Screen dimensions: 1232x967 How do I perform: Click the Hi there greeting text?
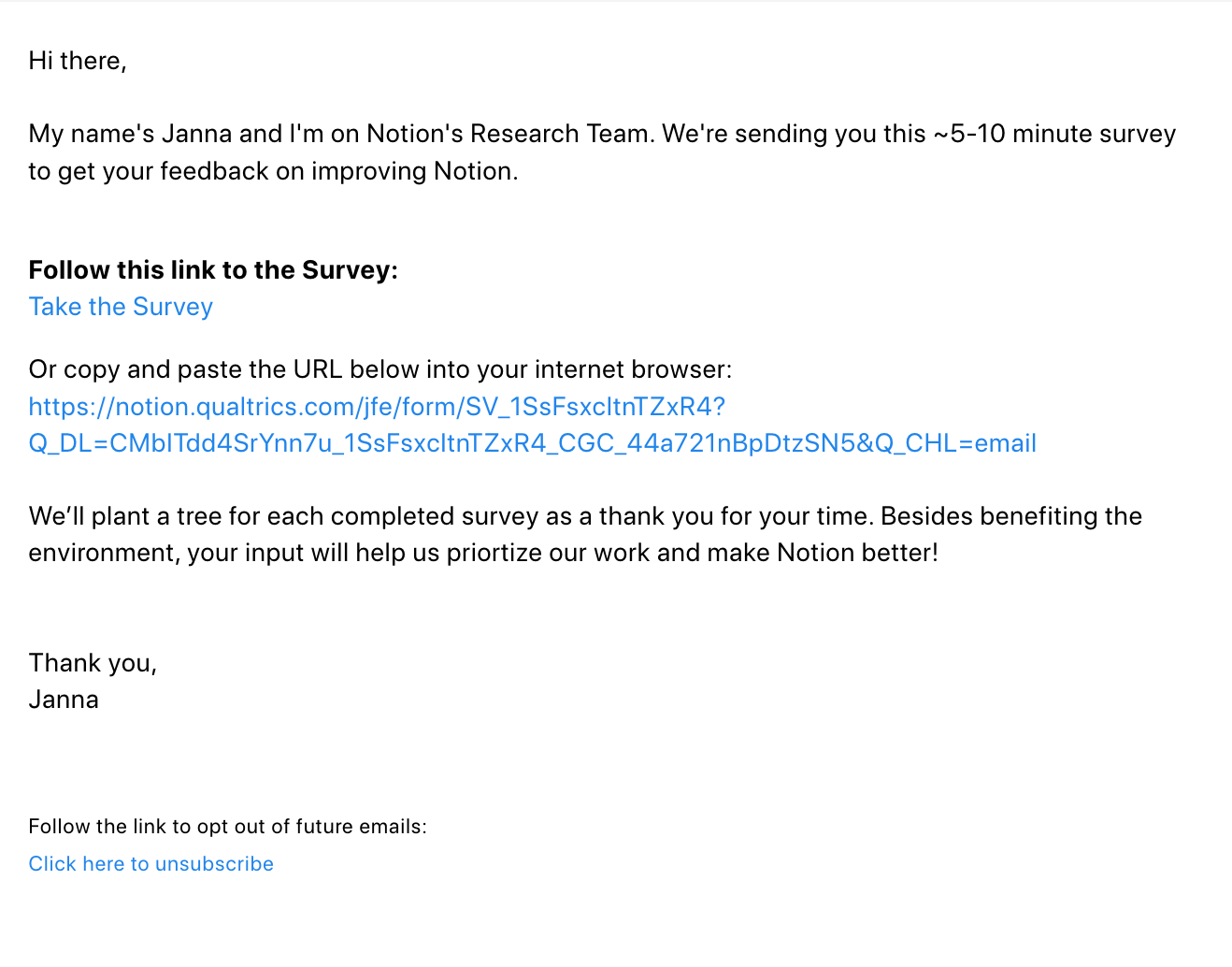pos(78,60)
